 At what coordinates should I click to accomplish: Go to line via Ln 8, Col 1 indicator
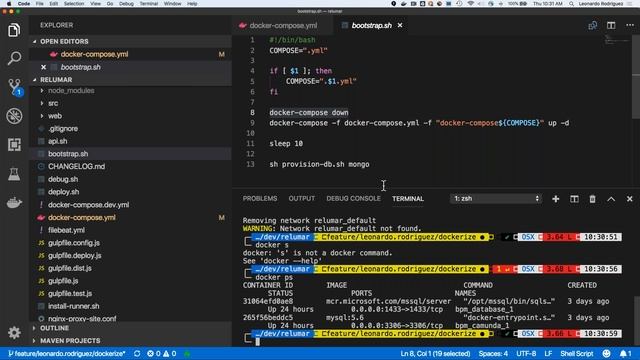[435, 353]
